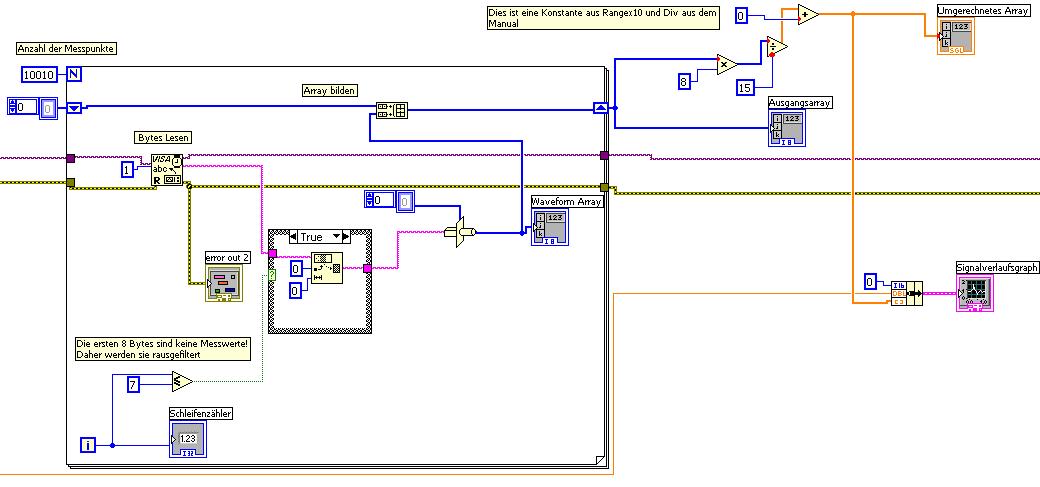Select the right shift register up arrow
This screenshot has width=1040, height=487.
tap(600, 107)
